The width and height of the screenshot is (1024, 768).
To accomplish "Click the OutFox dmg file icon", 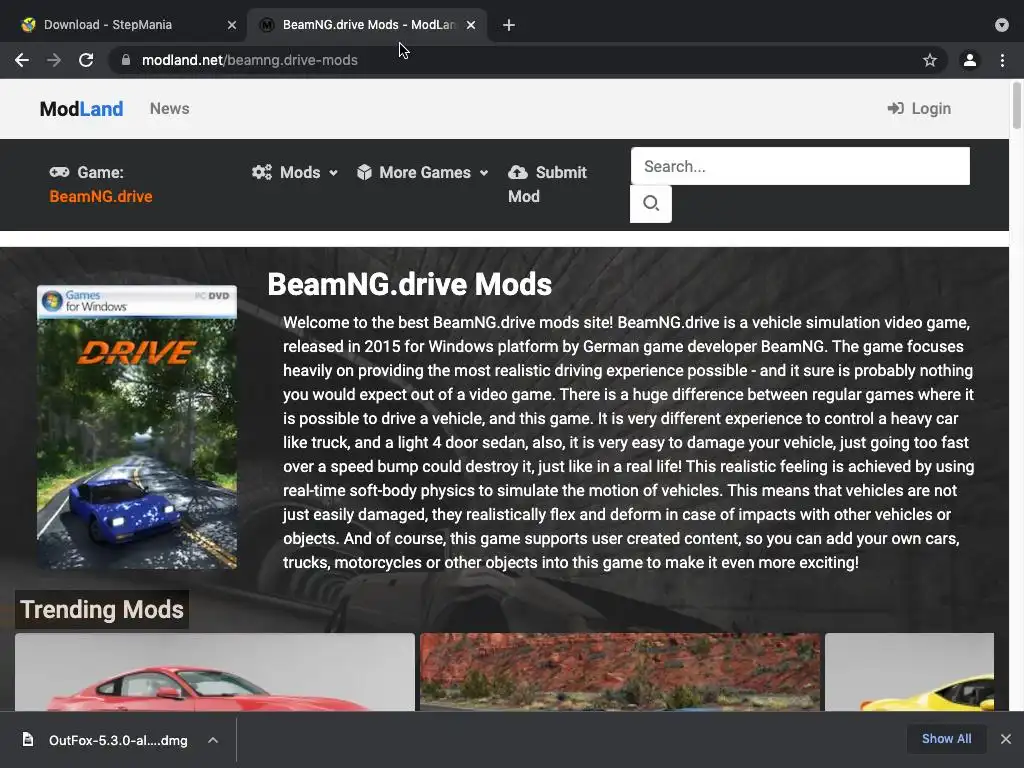I will click(27, 739).
